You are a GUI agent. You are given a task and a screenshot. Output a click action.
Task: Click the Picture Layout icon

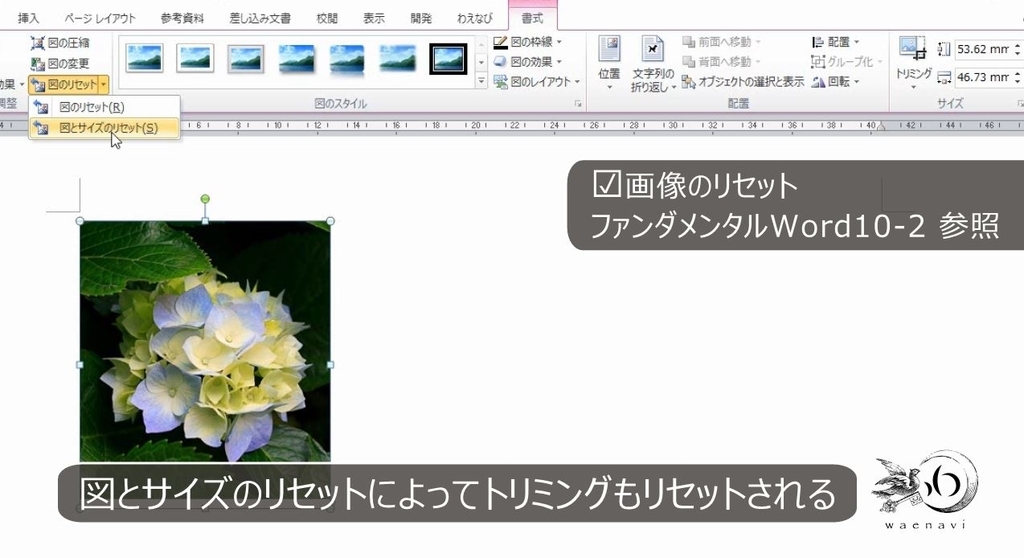500,82
